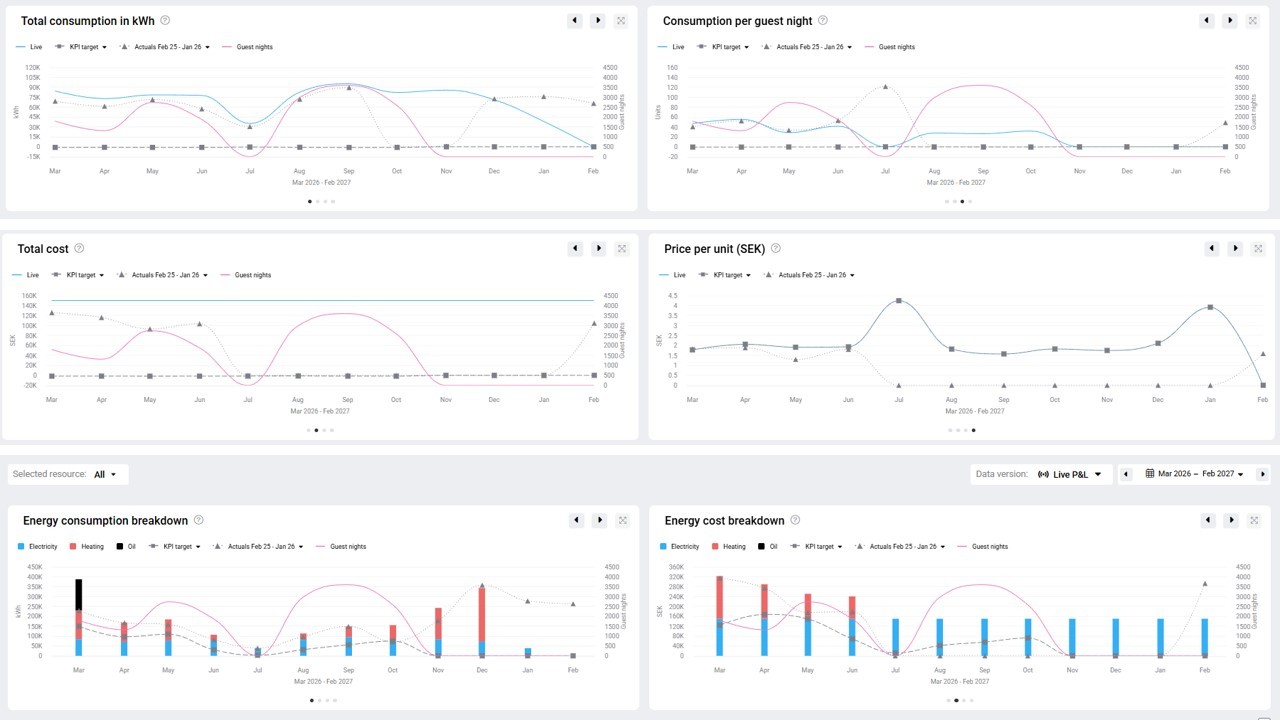
Task: Click Heating red swatch in Energy cost breakdown legend
Action: click(x=716, y=547)
